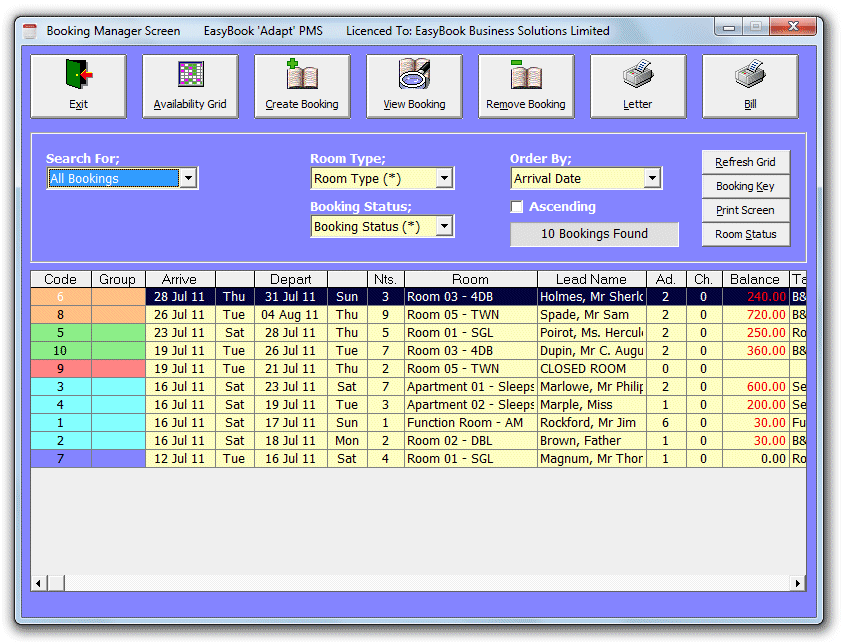Click the Arrive column header
Screen dimensions: 843x642
180,280
